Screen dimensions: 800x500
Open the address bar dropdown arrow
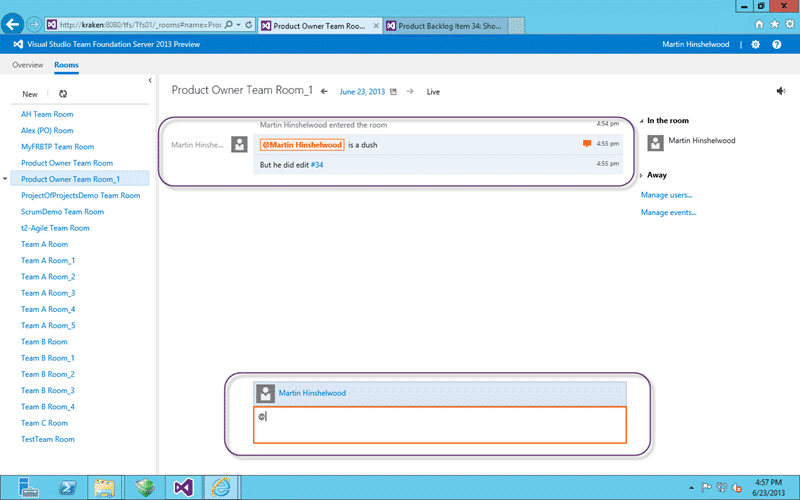click(238, 24)
